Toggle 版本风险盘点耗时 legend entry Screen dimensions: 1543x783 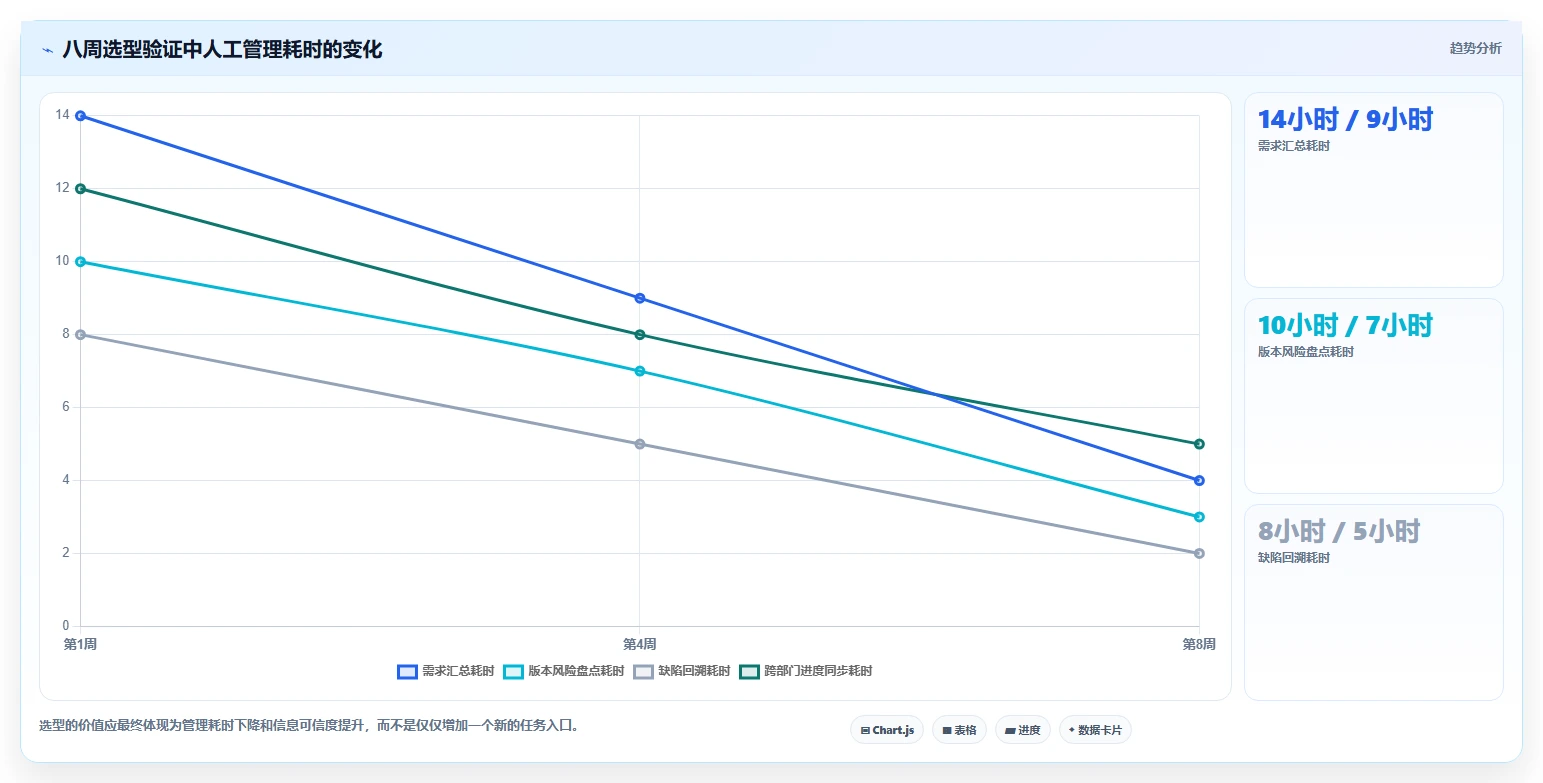[x=564, y=671]
